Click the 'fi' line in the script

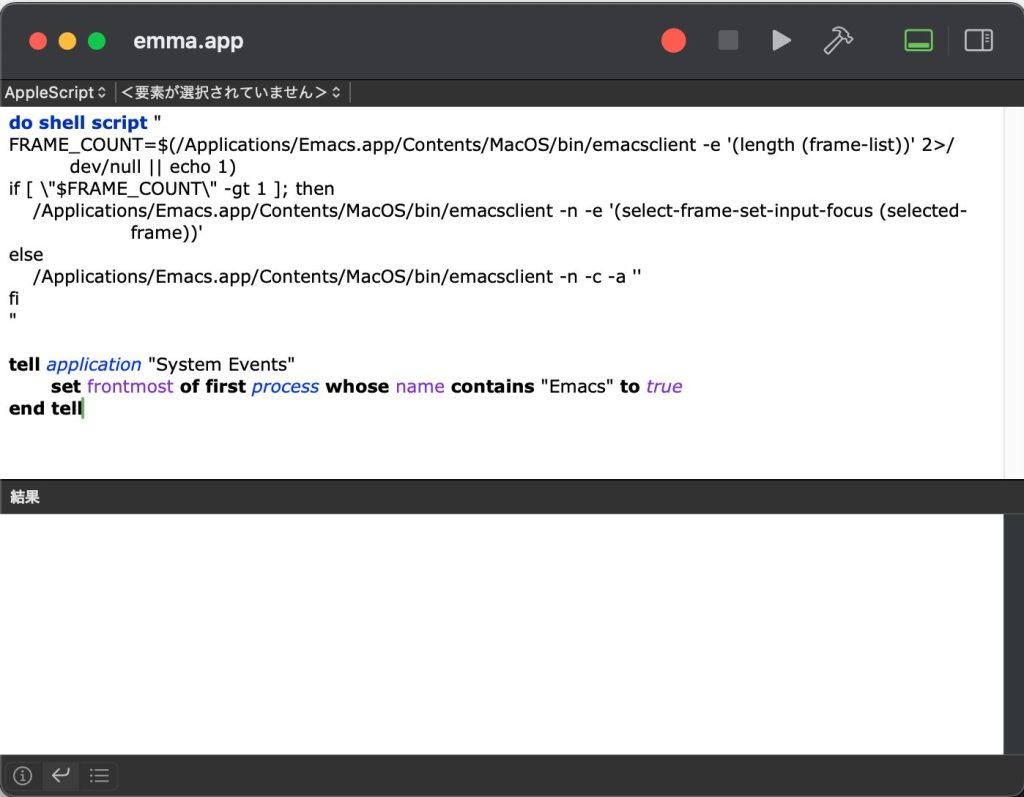pyautogui.click(x=14, y=299)
